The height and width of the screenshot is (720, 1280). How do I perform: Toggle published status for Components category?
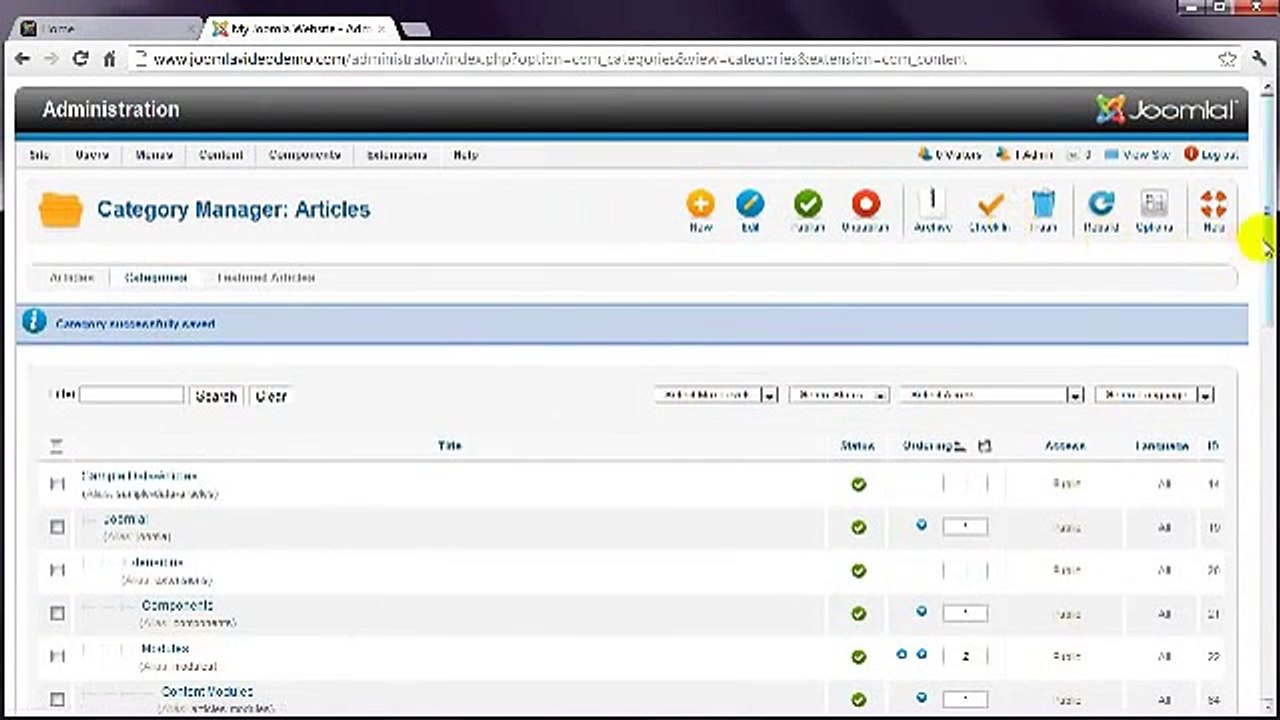tap(858, 613)
